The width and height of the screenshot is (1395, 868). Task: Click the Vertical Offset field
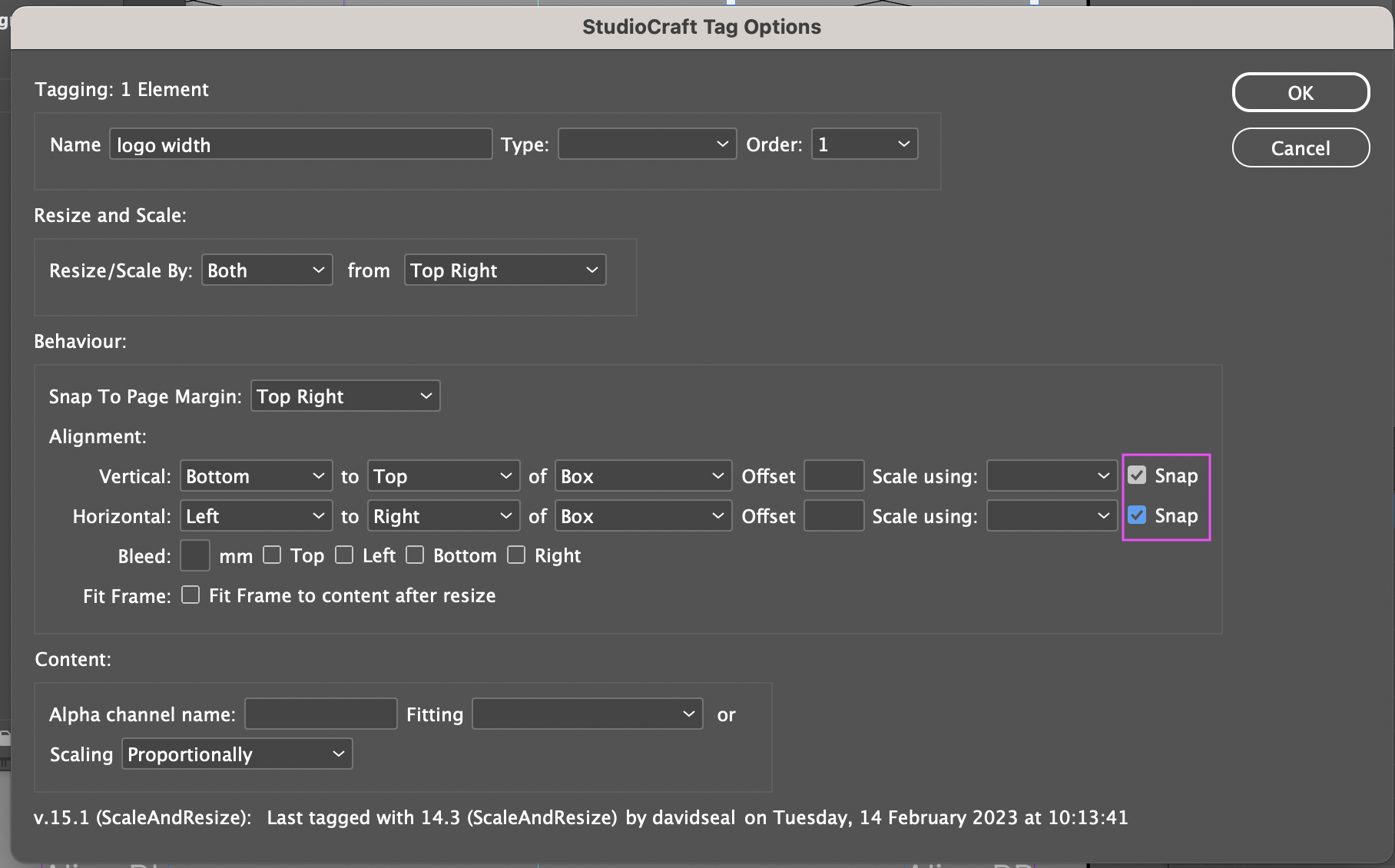[x=834, y=476]
